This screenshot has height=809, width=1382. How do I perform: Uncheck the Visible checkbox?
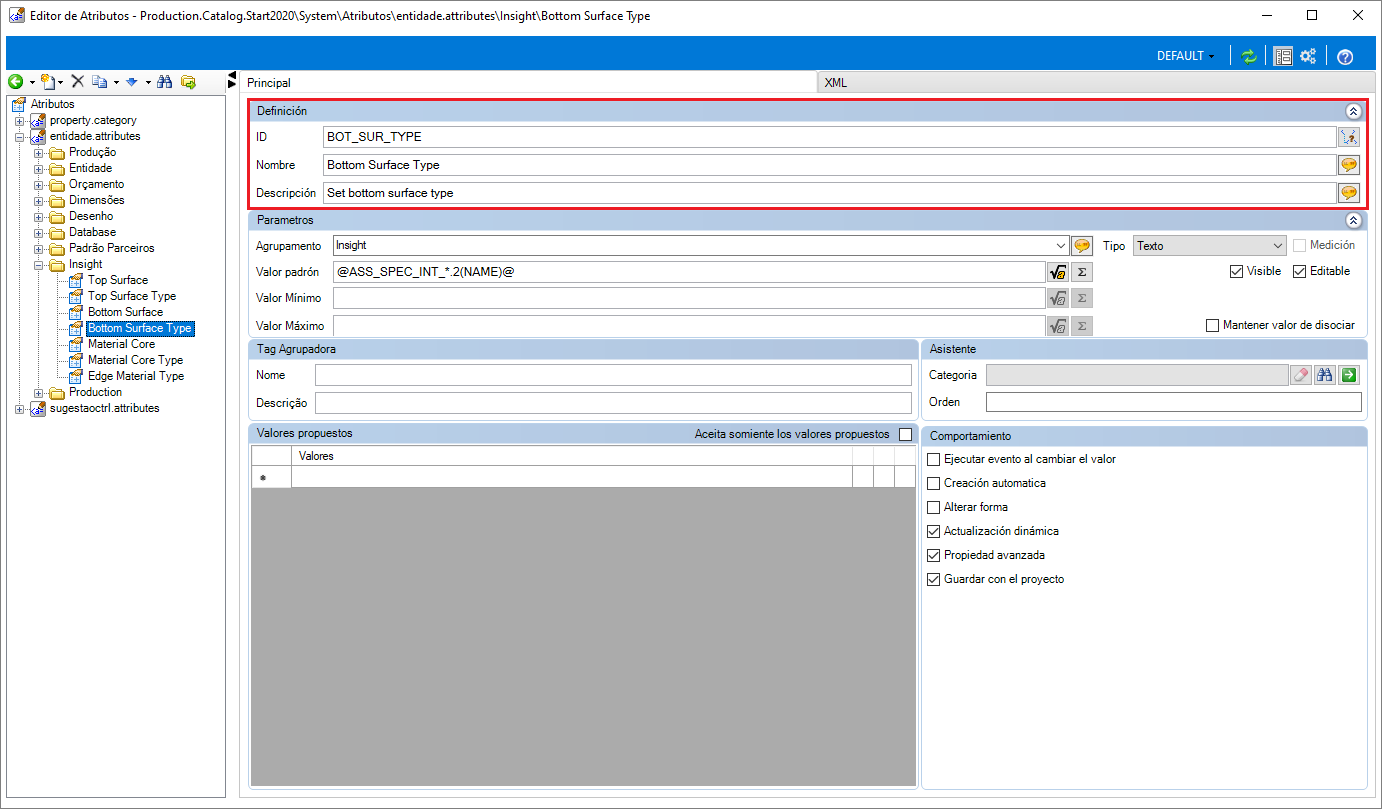coord(1237,271)
